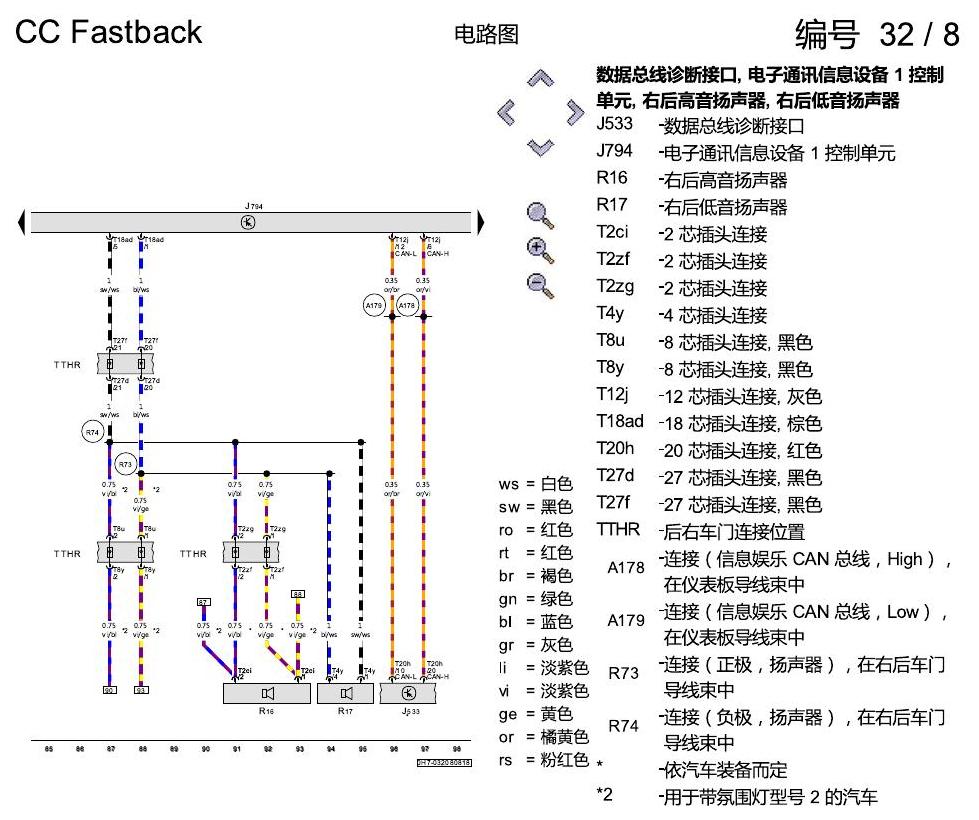Click the R16 legend entry
This screenshot has height=820, width=979.
click(x=692, y=180)
